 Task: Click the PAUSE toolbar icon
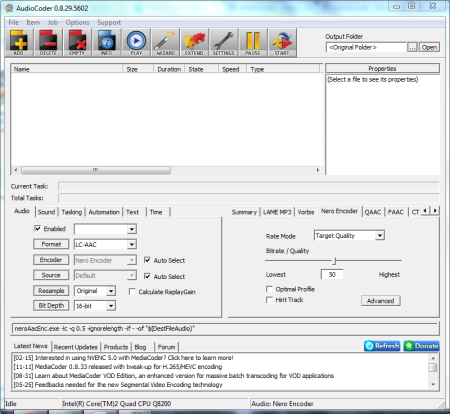[x=253, y=43]
